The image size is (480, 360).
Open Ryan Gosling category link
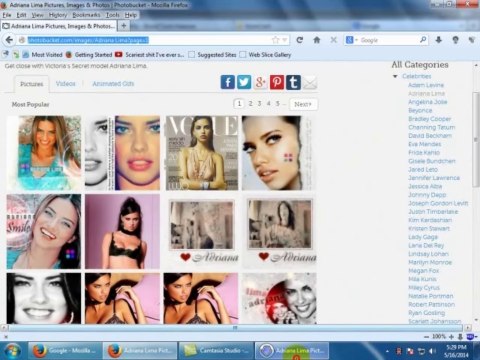point(427,313)
